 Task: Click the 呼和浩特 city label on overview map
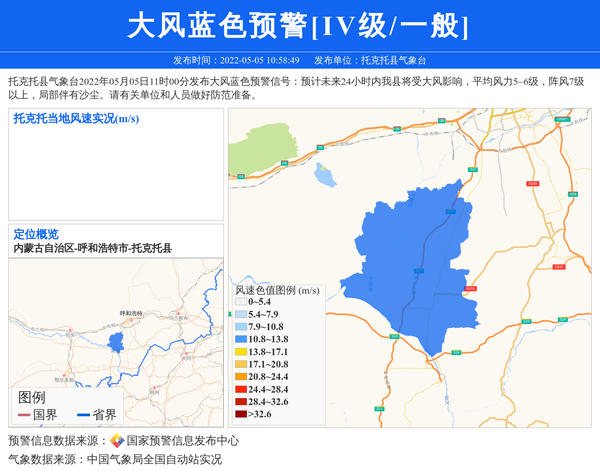pos(132,313)
